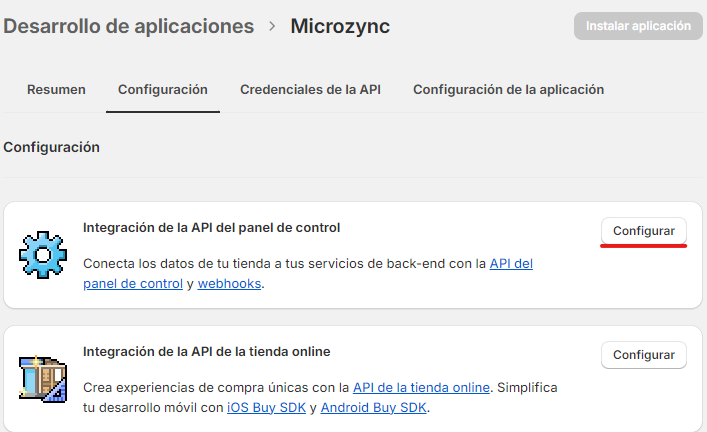Open Configuración de la aplicación tab
The height and width of the screenshot is (432, 707).
click(x=508, y=89)
